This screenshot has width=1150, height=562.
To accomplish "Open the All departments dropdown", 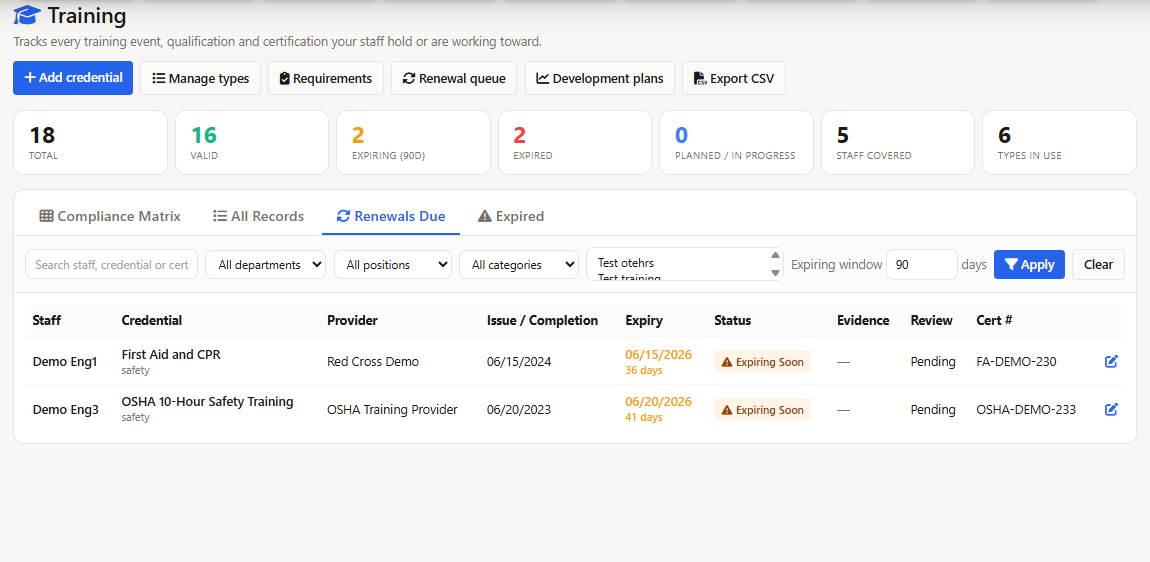I will click(265, 264).
